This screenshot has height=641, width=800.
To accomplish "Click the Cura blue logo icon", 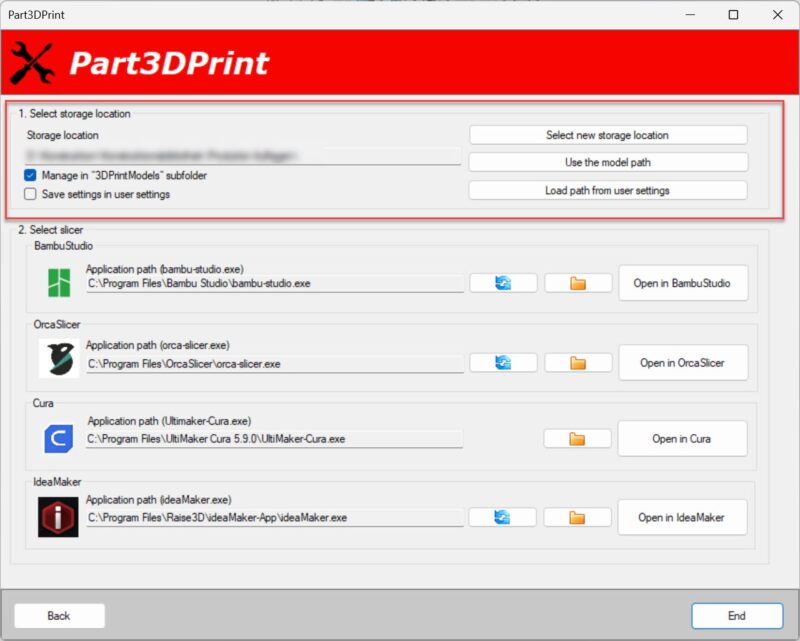I will click(x=59, y=439).
